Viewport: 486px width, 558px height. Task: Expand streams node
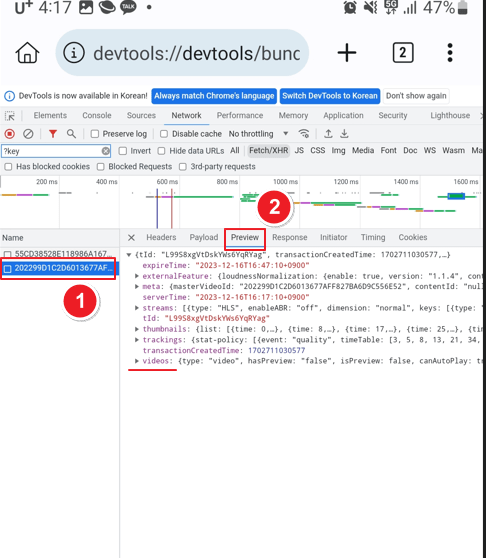pos(137,308)
